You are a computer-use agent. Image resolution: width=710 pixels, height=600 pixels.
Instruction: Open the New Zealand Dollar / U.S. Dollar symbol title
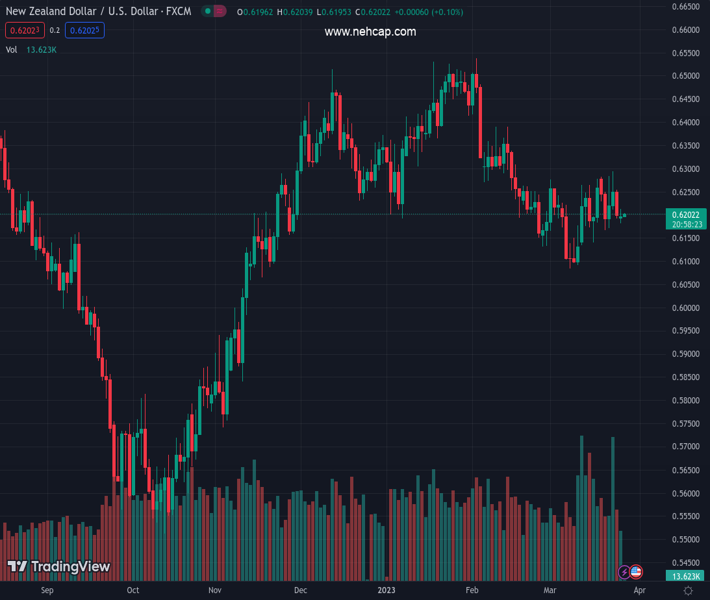tap(97, 12)
